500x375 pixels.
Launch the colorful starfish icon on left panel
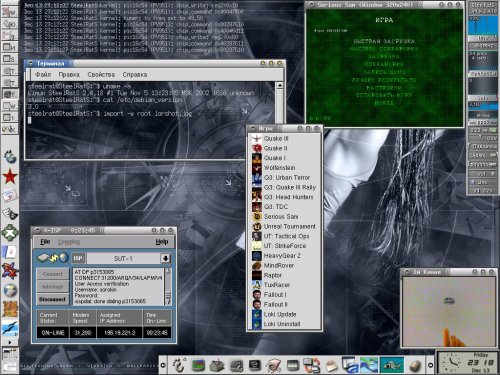pyautogui.click(x=10, y=271)
